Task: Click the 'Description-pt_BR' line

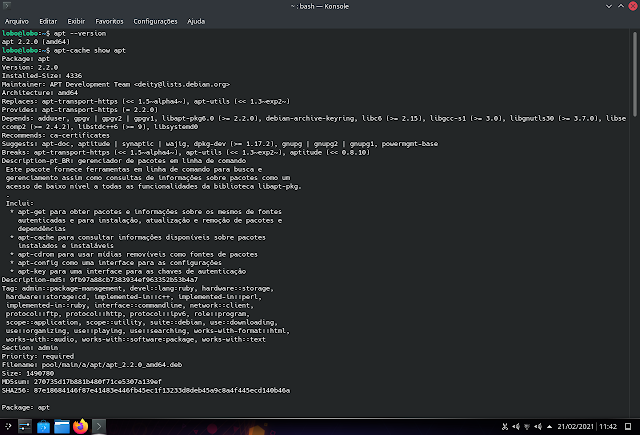Action: [124, 160]
